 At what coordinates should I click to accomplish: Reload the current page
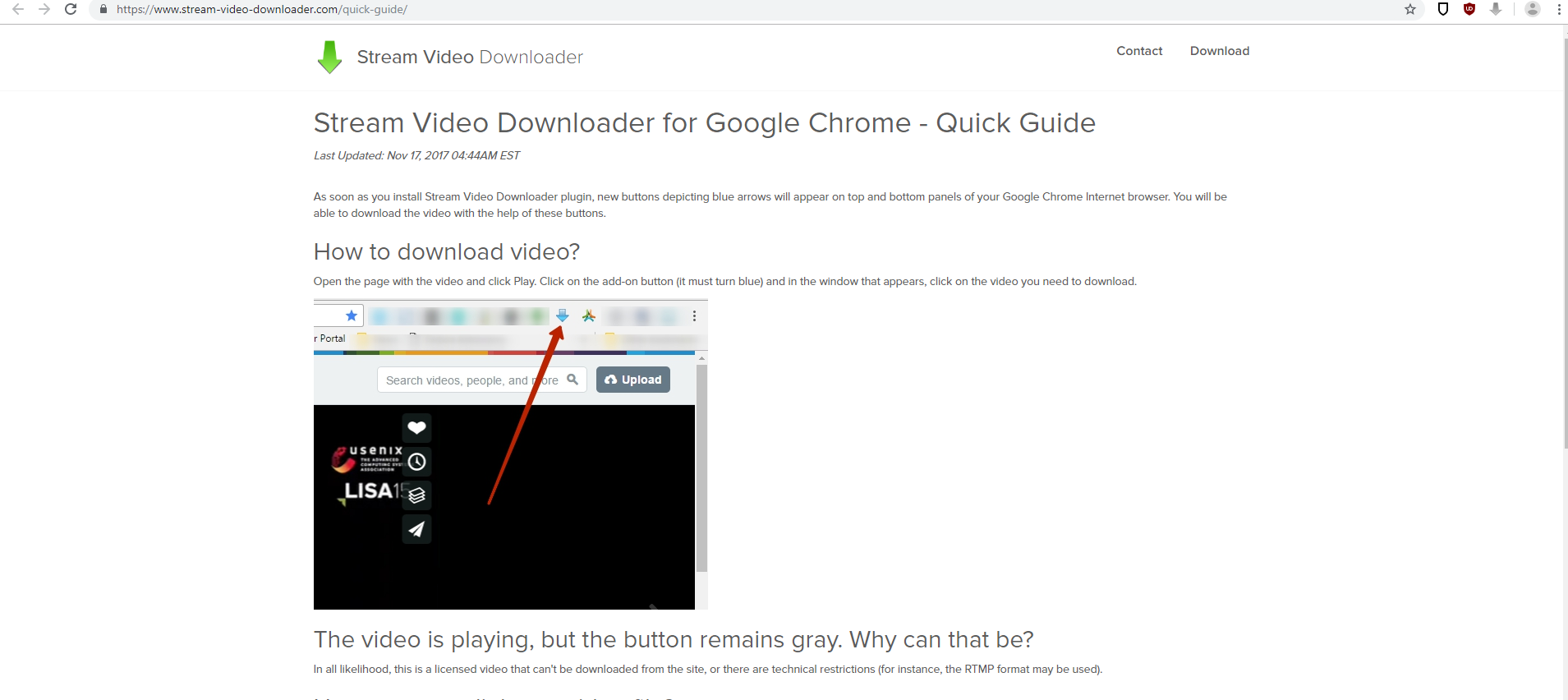[71, 9]
